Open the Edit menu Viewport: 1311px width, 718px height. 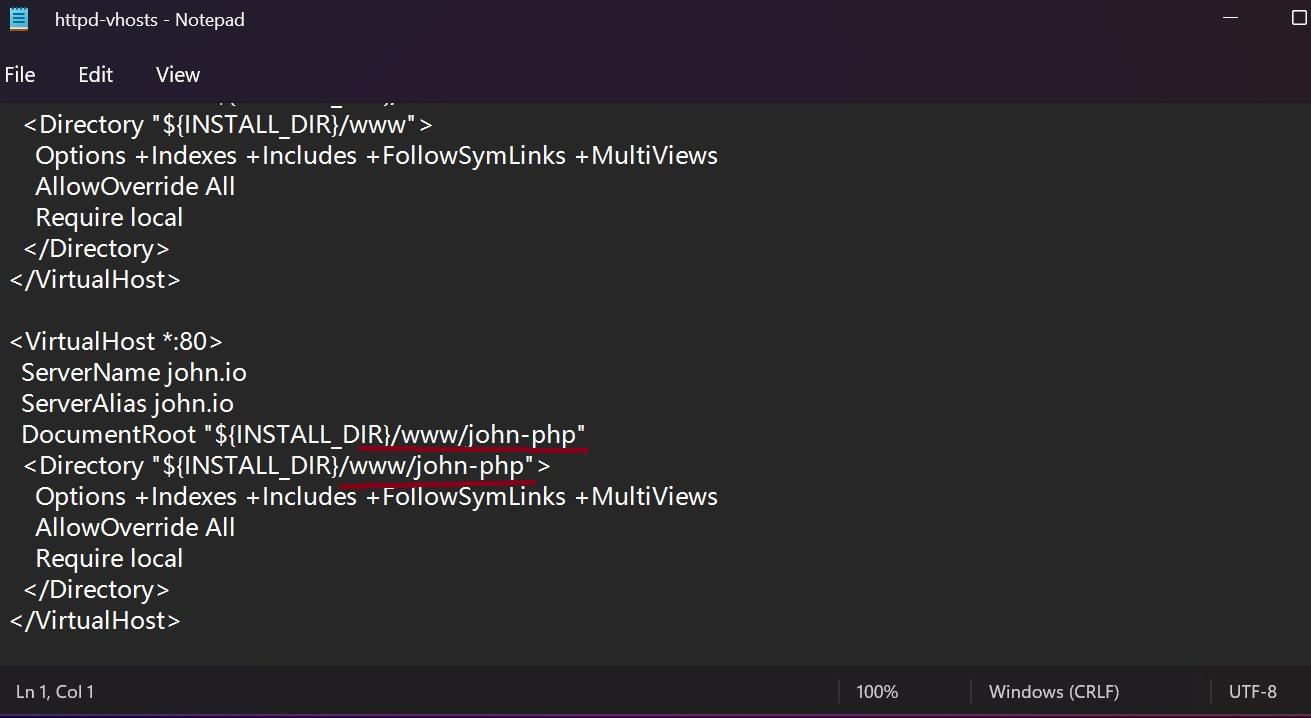coord(95,74)
